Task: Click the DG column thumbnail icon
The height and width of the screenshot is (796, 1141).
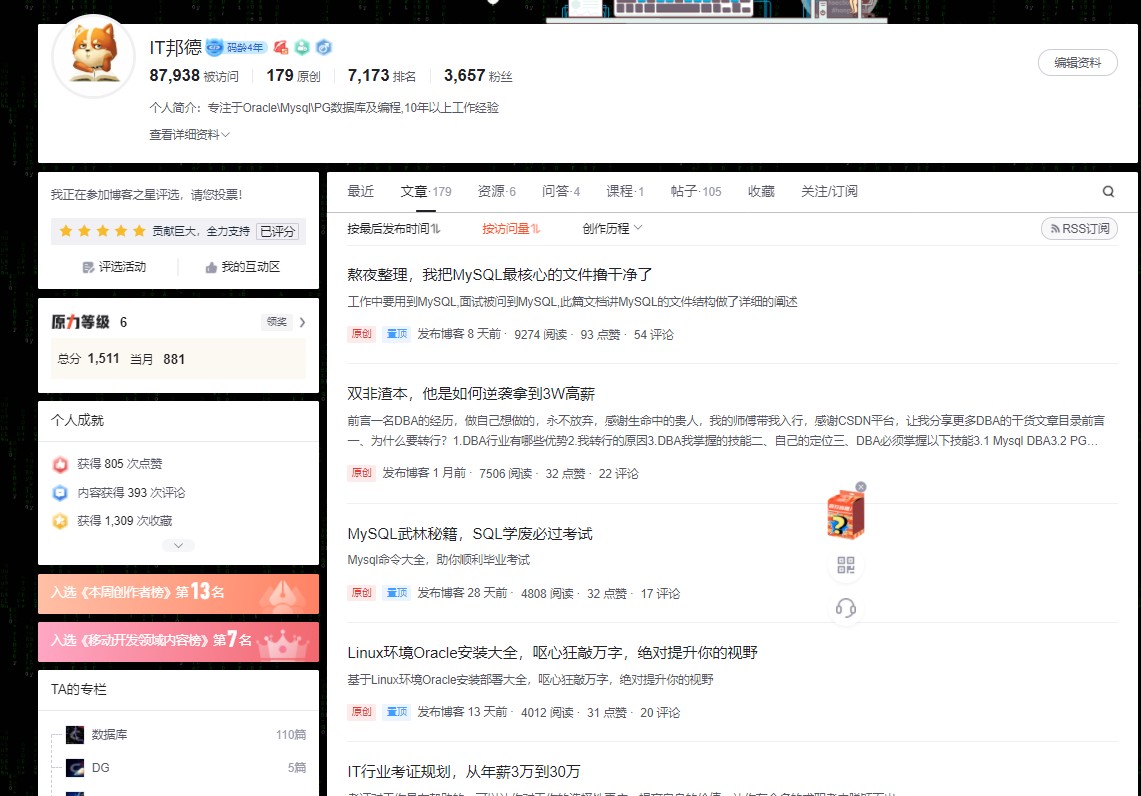Action: coord(75,768)
